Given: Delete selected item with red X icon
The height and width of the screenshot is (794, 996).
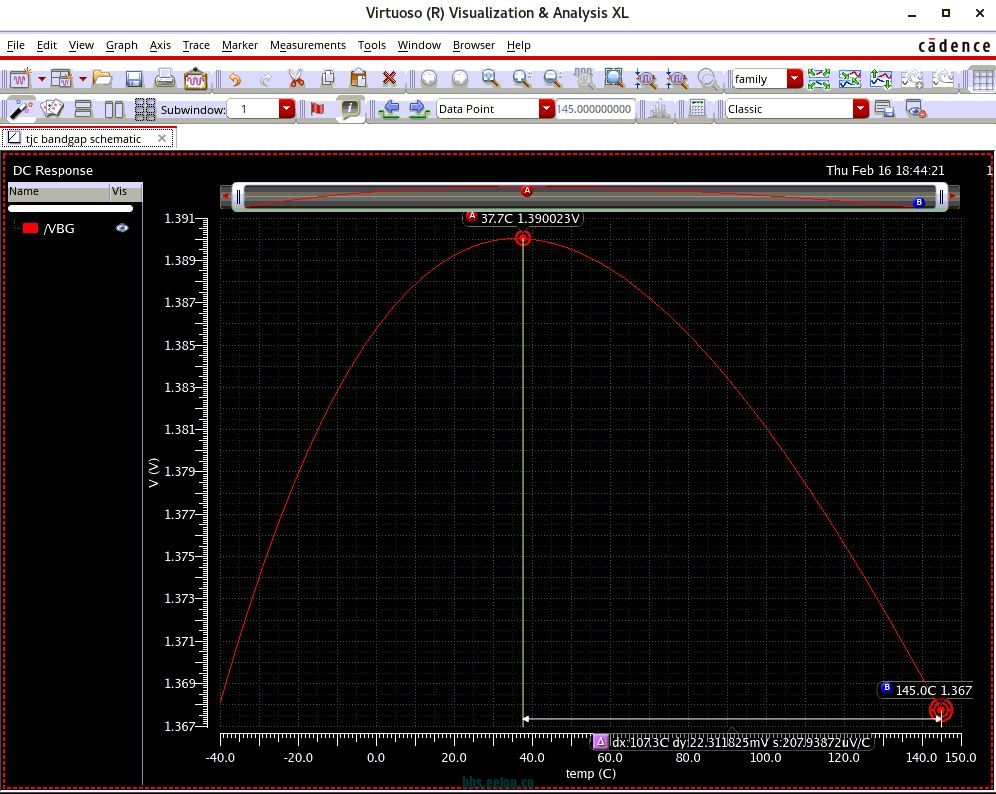Looking at the screenshot, I should pyautogui.click(x=389, y=79).
